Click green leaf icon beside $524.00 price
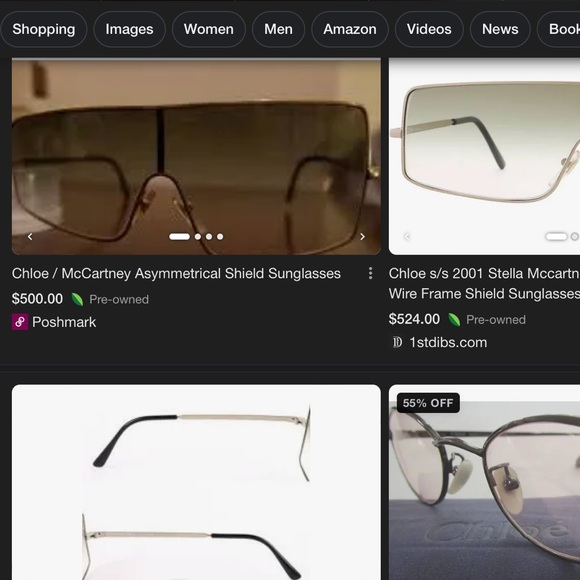Screen dimensions: 580x580 coord(454,320)
